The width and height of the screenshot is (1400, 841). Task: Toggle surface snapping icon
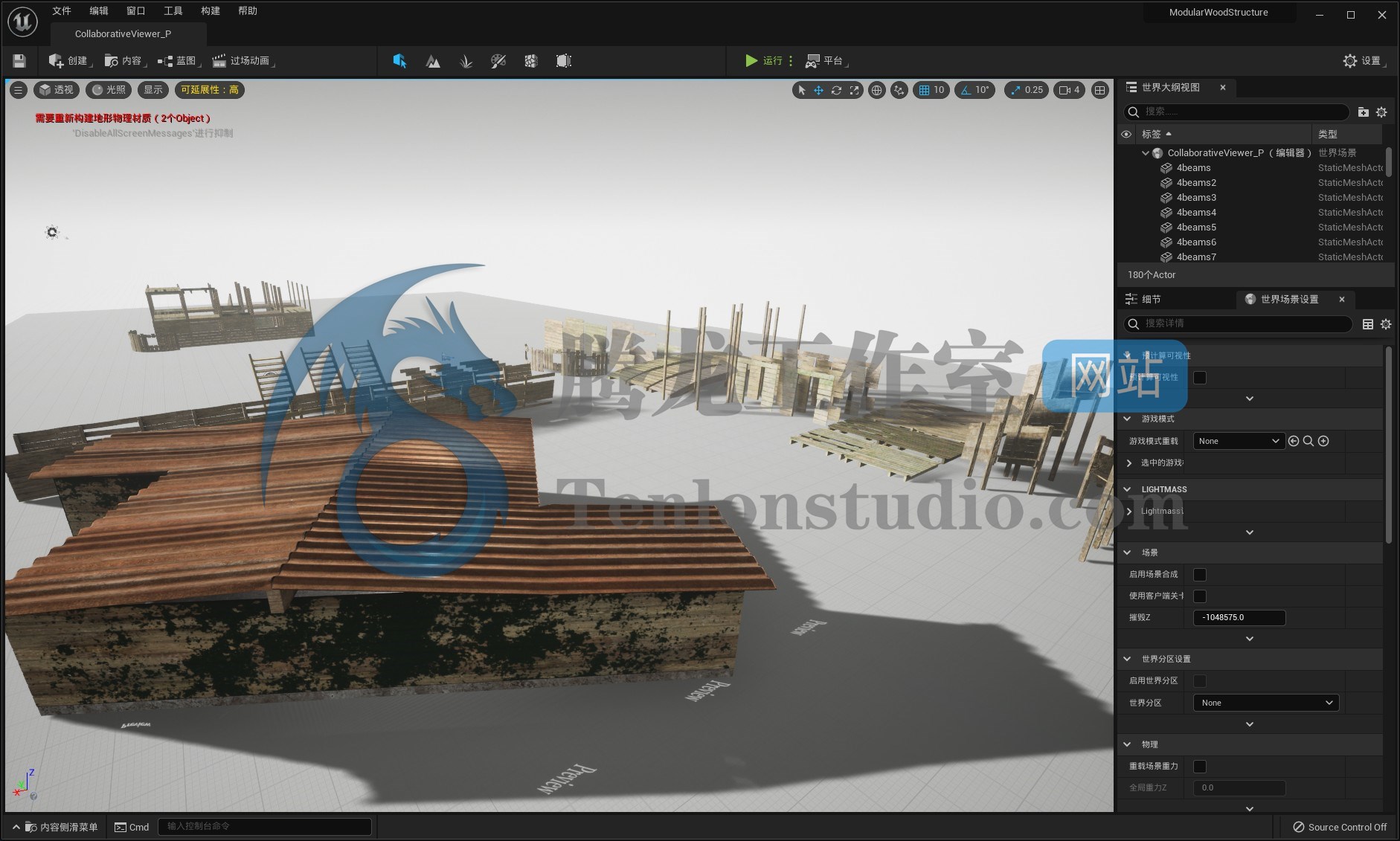899,90
